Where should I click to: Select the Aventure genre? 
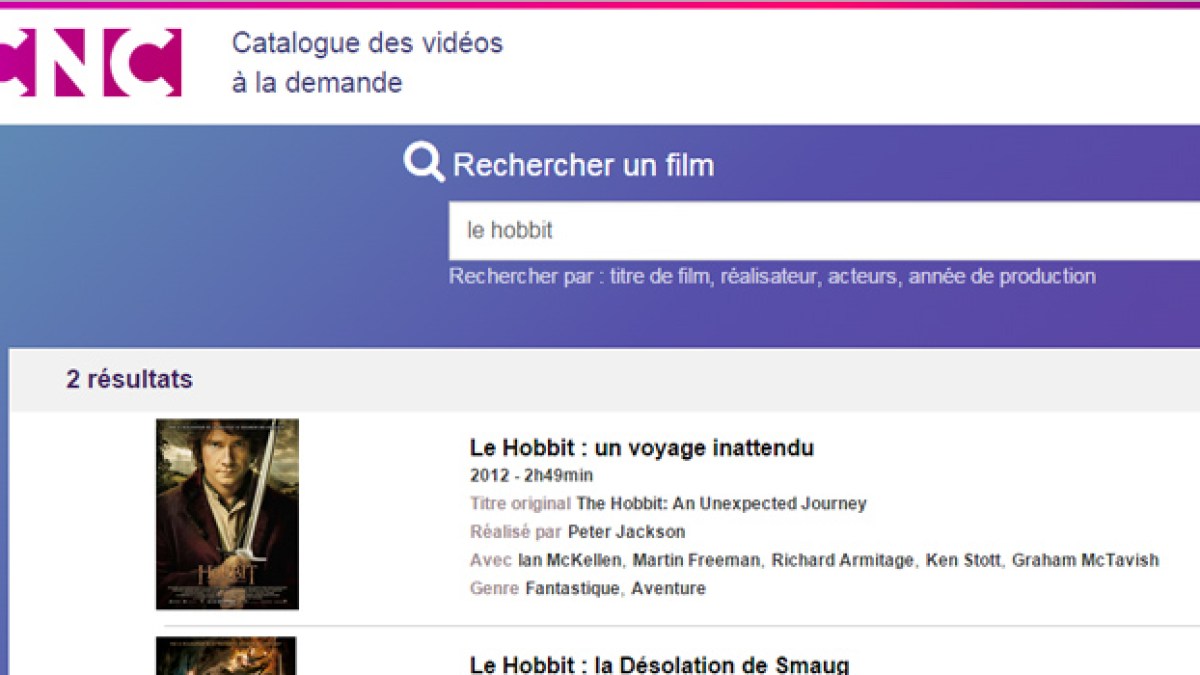[x=668, y=588]
